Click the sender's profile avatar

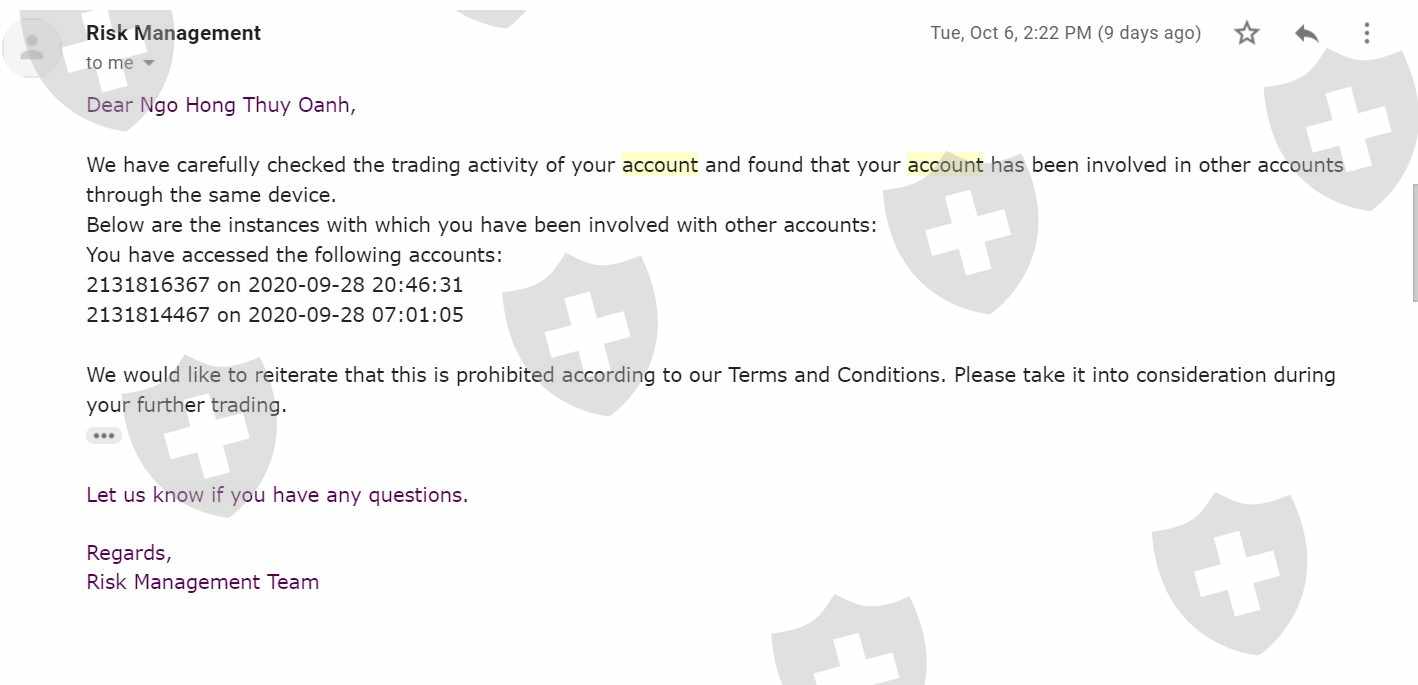click(x=32, y=46)
